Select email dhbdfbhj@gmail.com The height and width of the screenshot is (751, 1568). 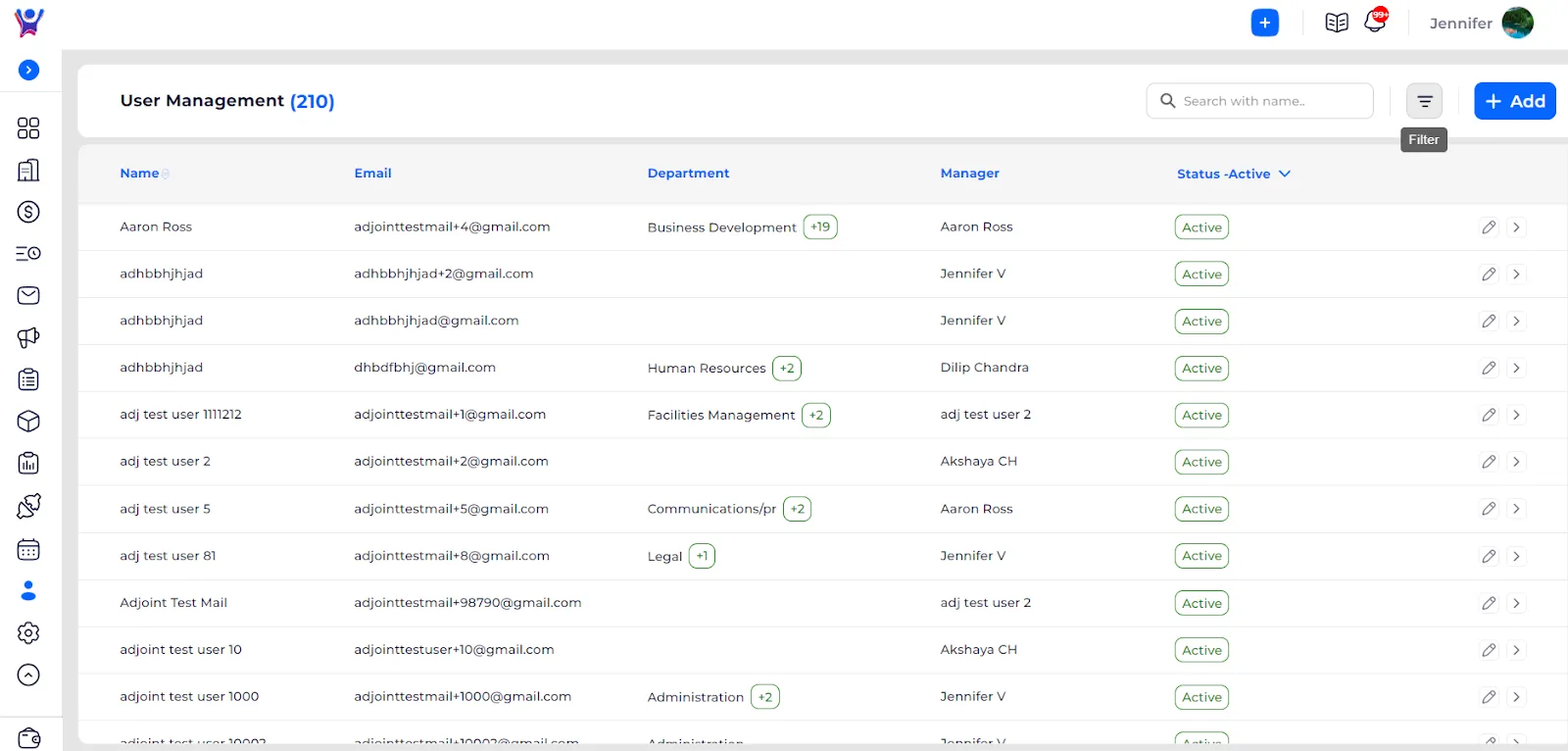[x=424, y=368]
